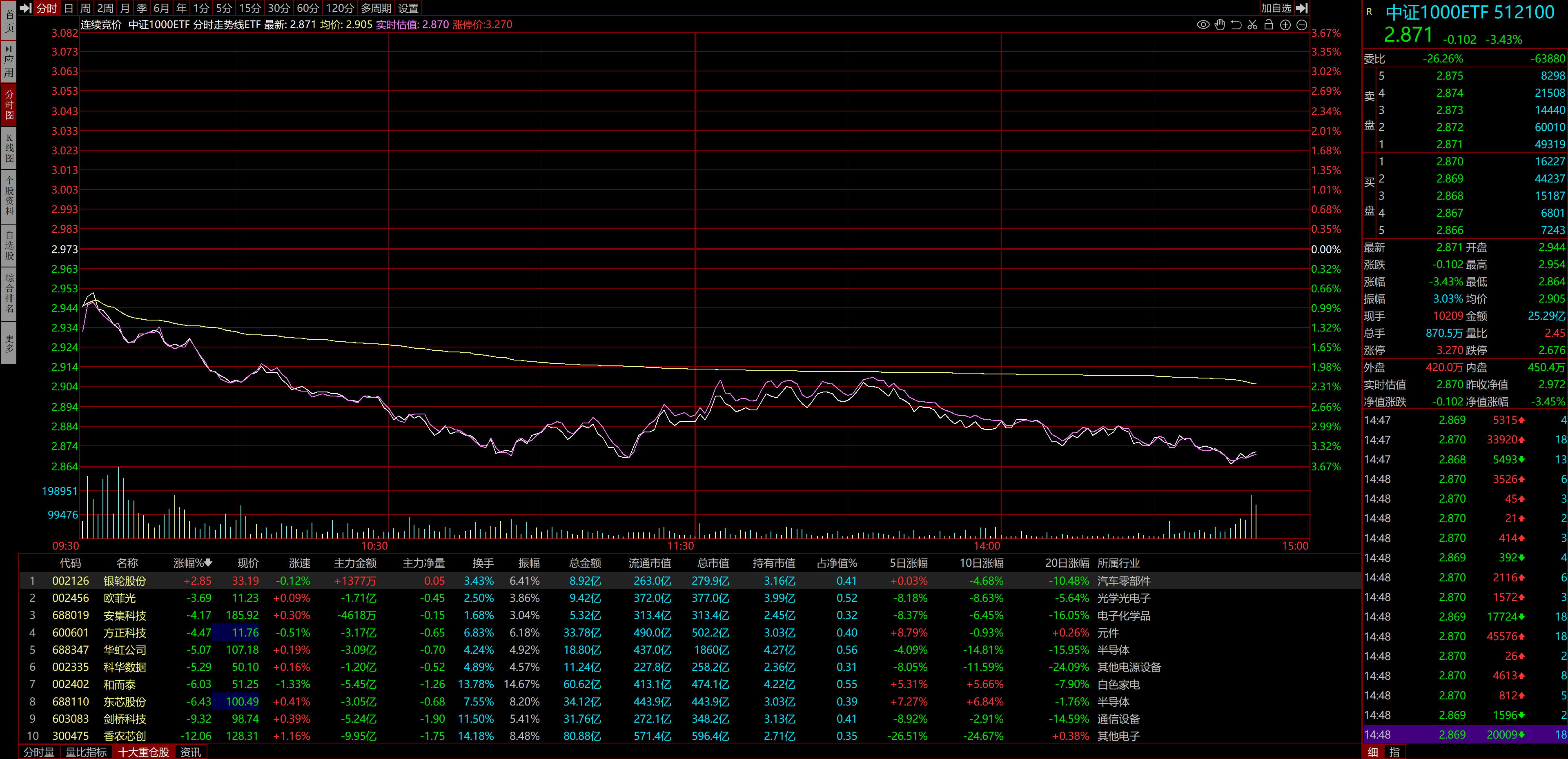The image size is (1568, 759).
Task: Switch to the 日 daily period tab
Action: (68, 8)
